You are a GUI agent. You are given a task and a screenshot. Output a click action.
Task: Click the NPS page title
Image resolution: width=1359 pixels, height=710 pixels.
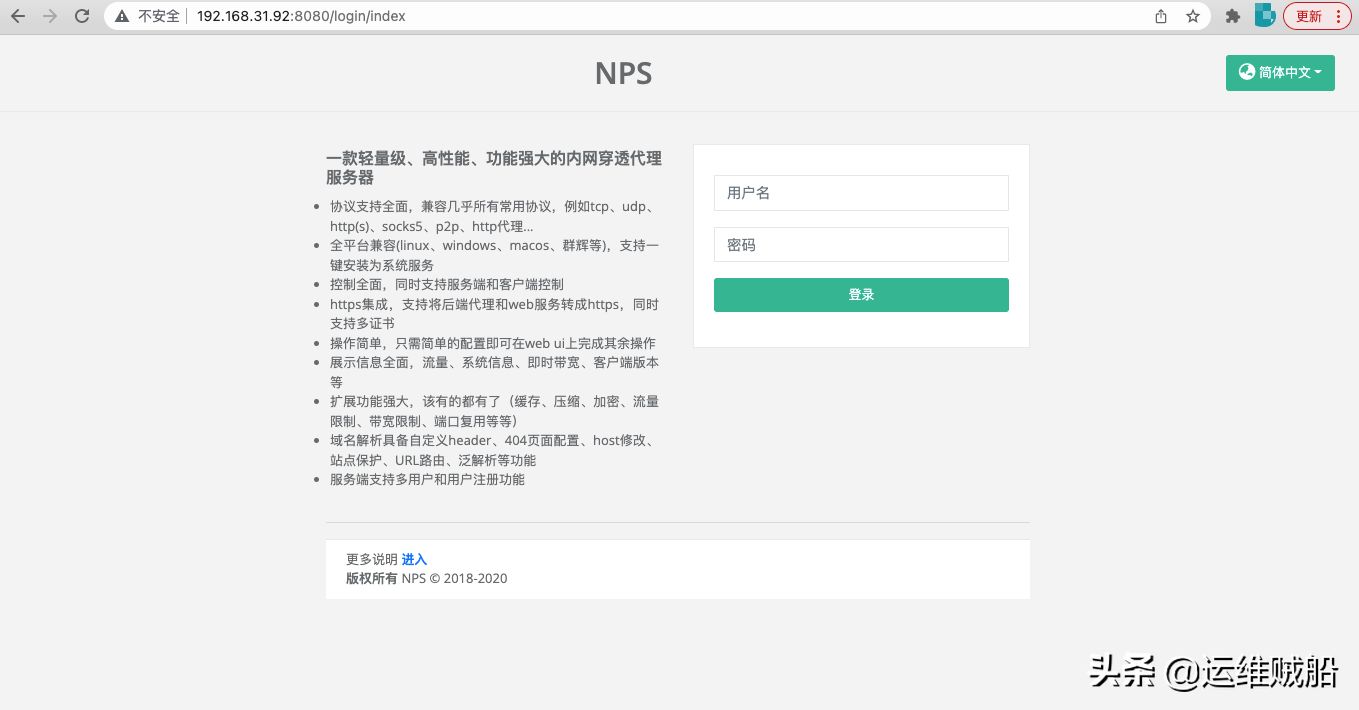tap(623, 74)
